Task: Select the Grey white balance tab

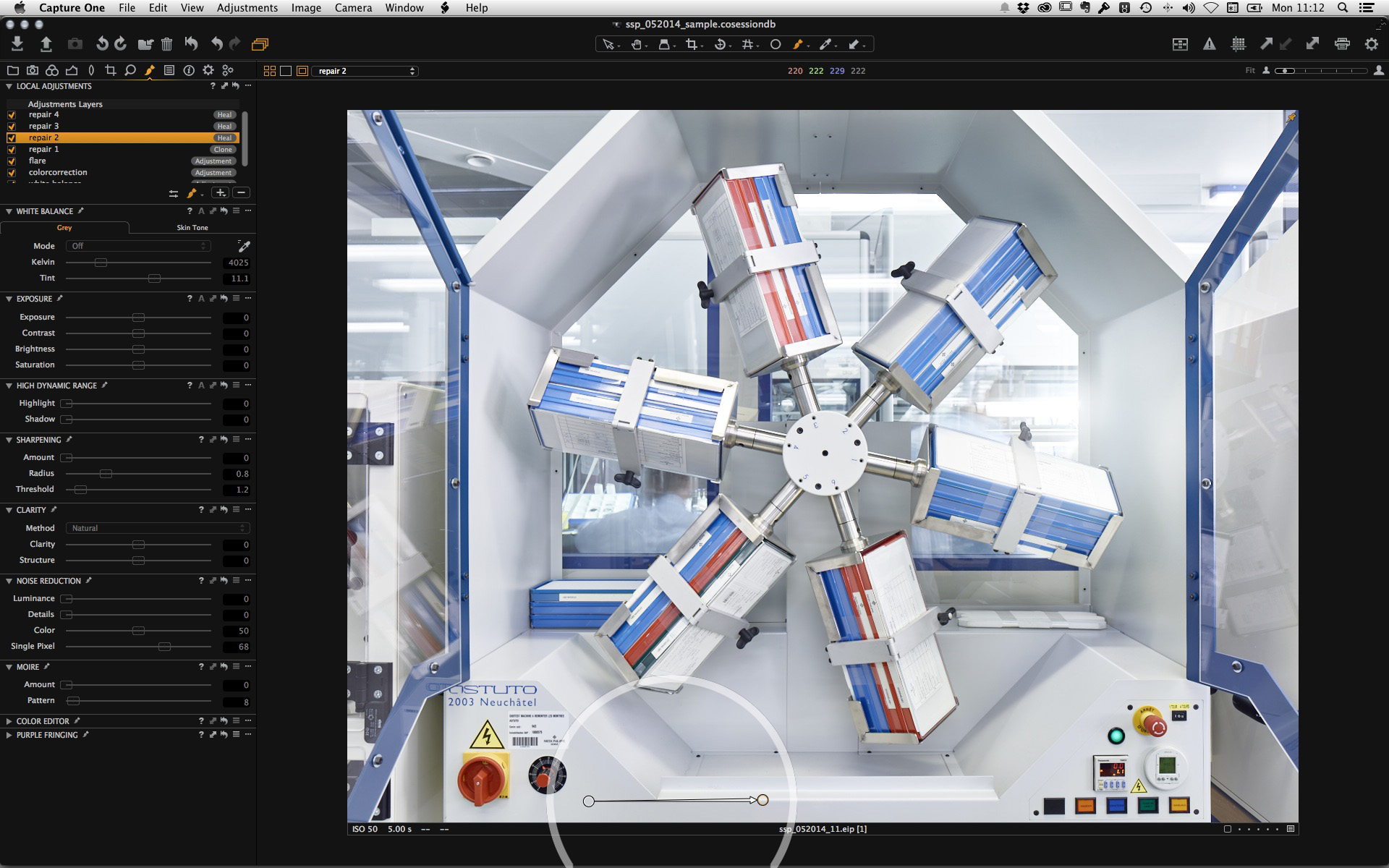Action: (64, 227)
